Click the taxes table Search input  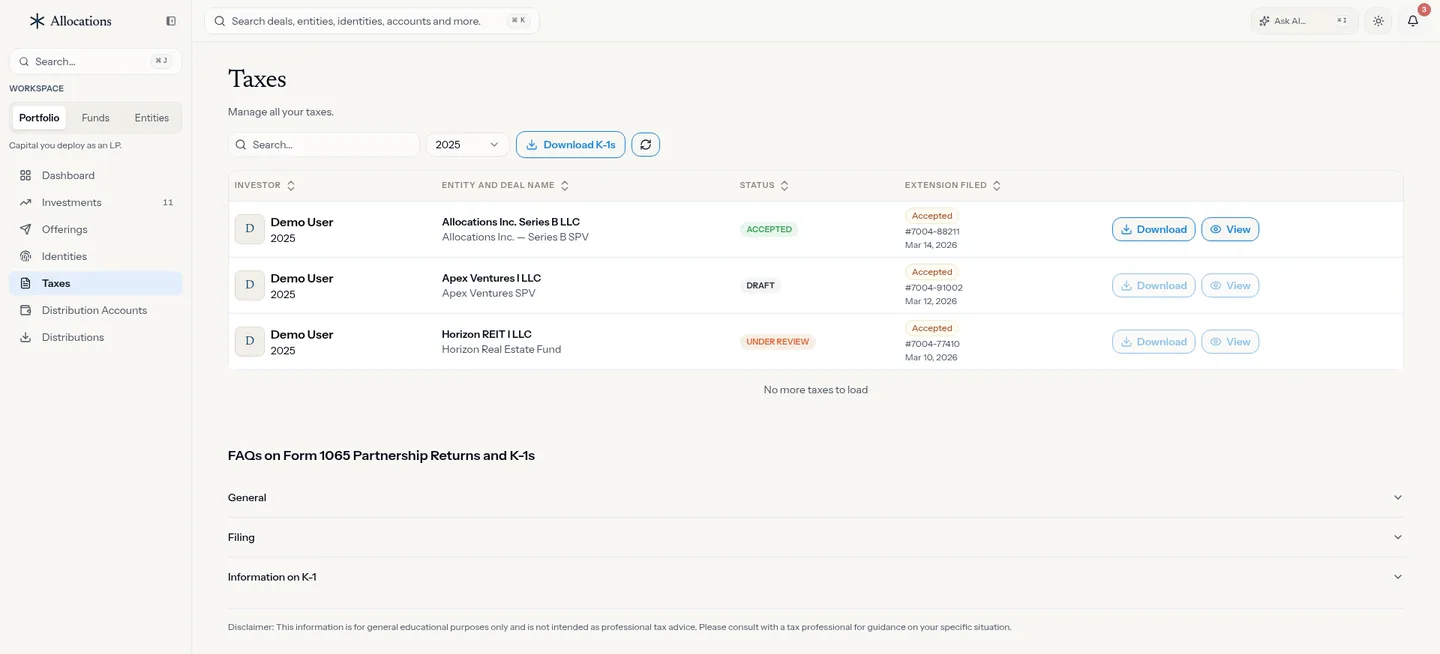tap(324, 145)
